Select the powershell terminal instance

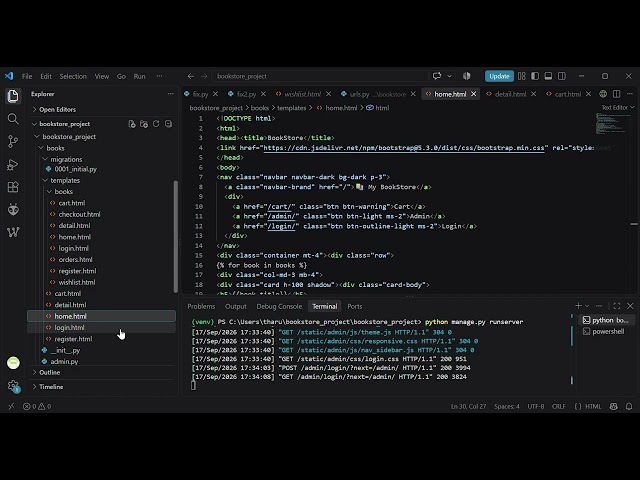[608, 331]
